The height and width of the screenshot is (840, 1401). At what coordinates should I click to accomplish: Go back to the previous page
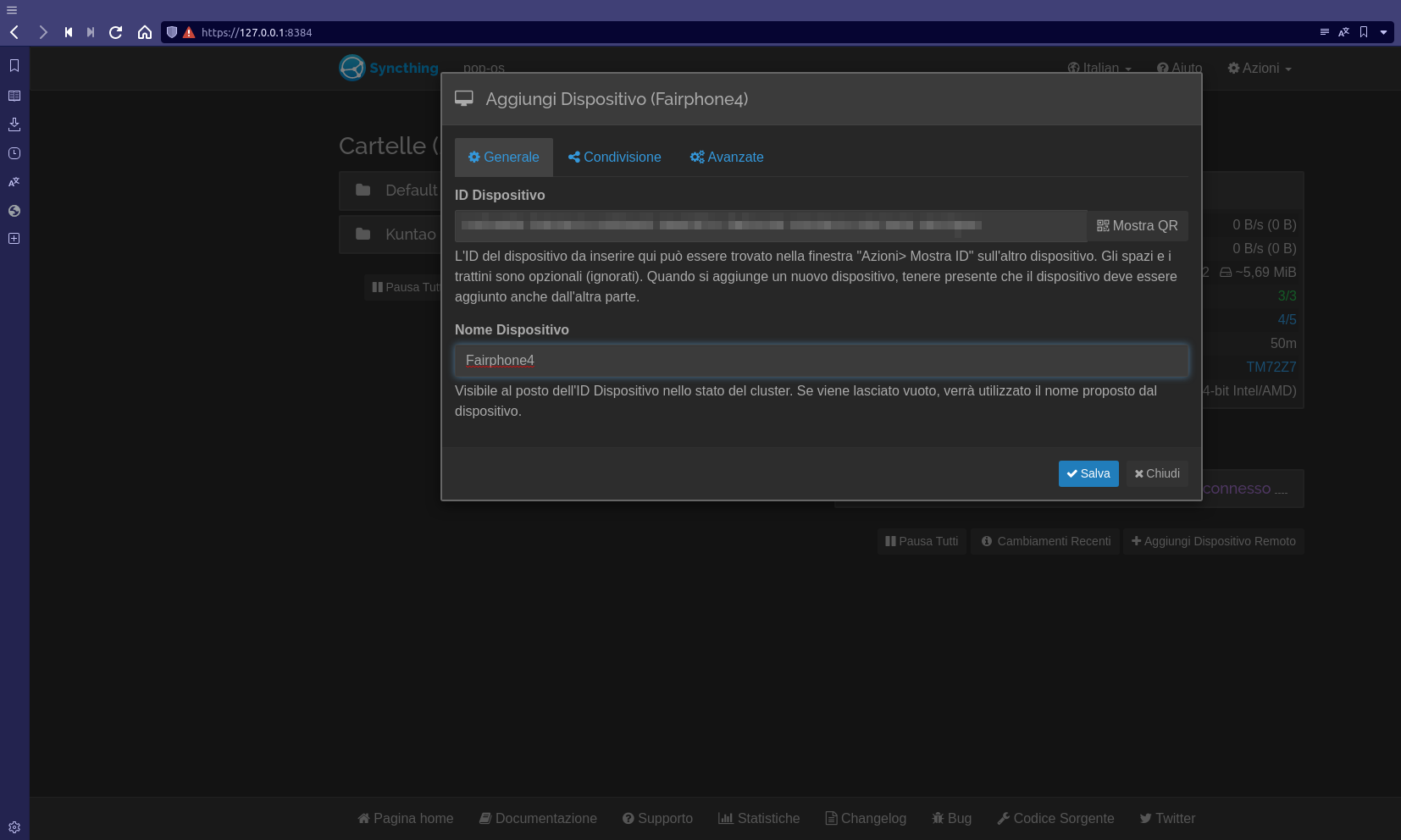pyautogui.click(x=14, y=32)
